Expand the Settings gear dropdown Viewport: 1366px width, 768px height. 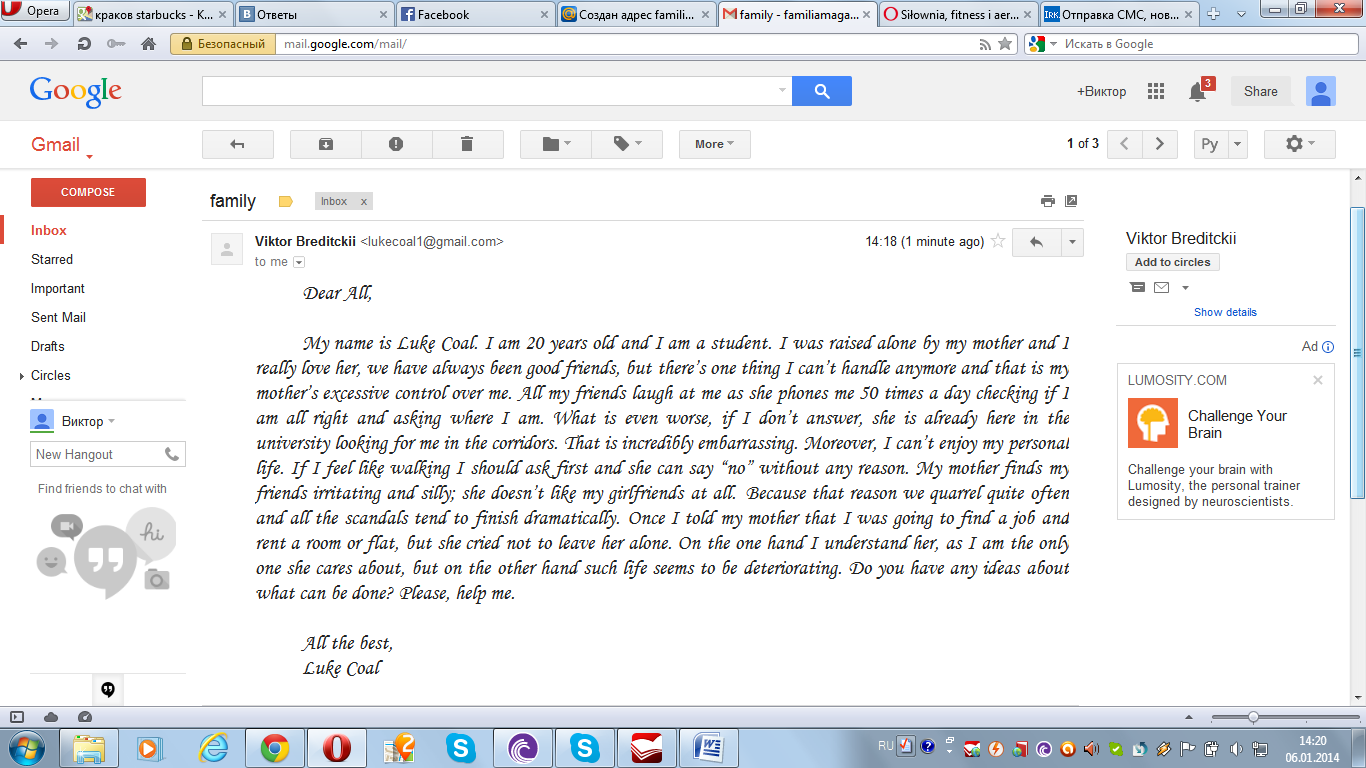[1300, 144]
